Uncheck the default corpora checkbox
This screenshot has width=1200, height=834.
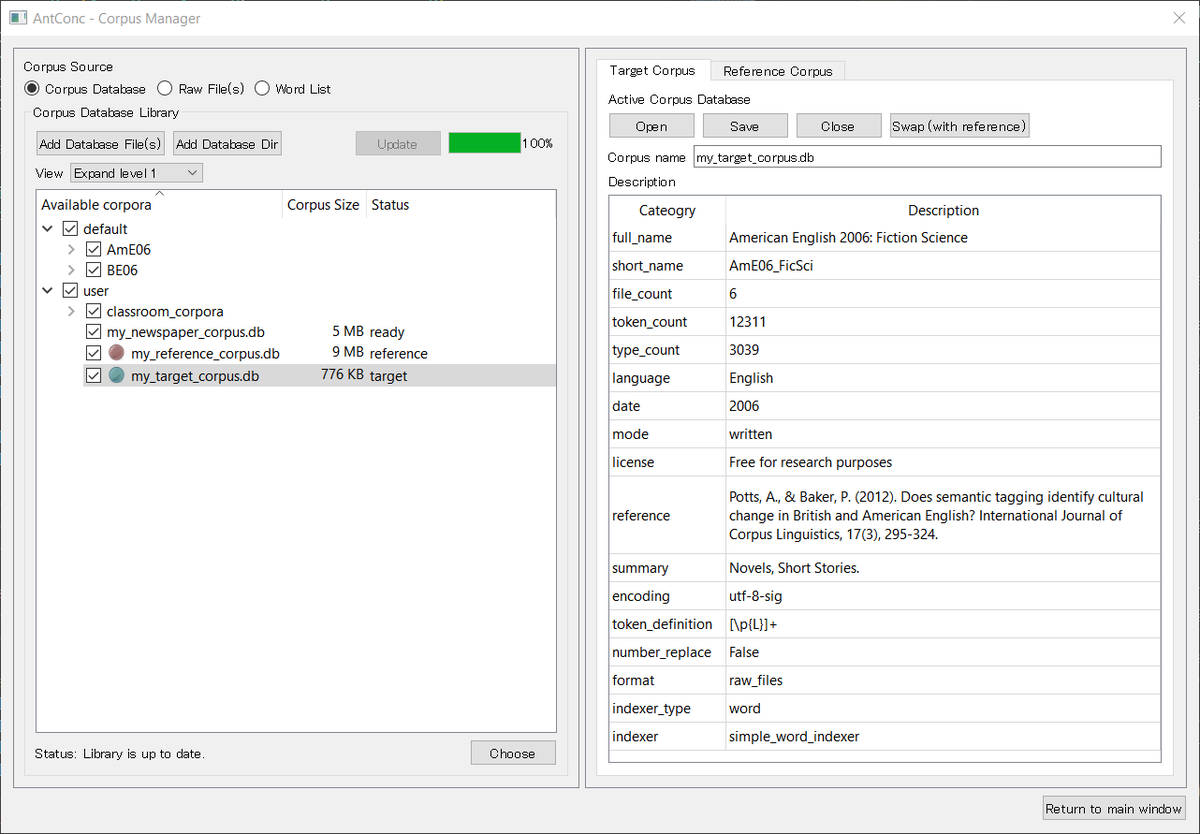click(70, 229)
